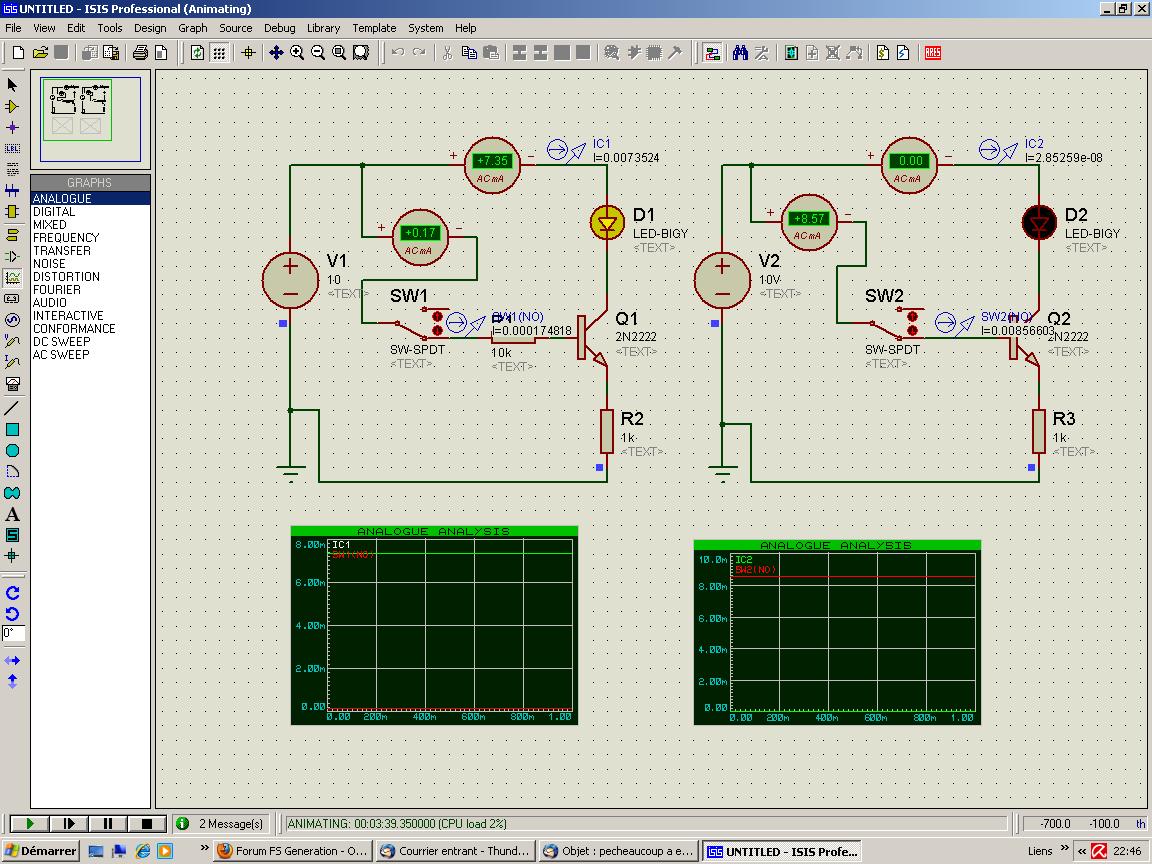Click the ARES netlist transfer icon
The image size is (1152, 864).
pos(933,53)
